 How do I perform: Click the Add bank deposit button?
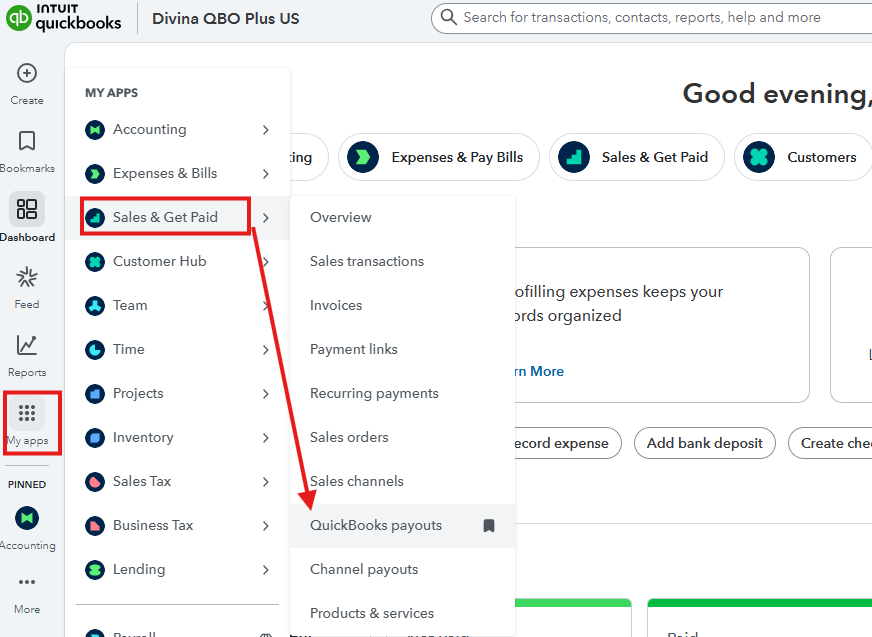click(x=705, y=443)
